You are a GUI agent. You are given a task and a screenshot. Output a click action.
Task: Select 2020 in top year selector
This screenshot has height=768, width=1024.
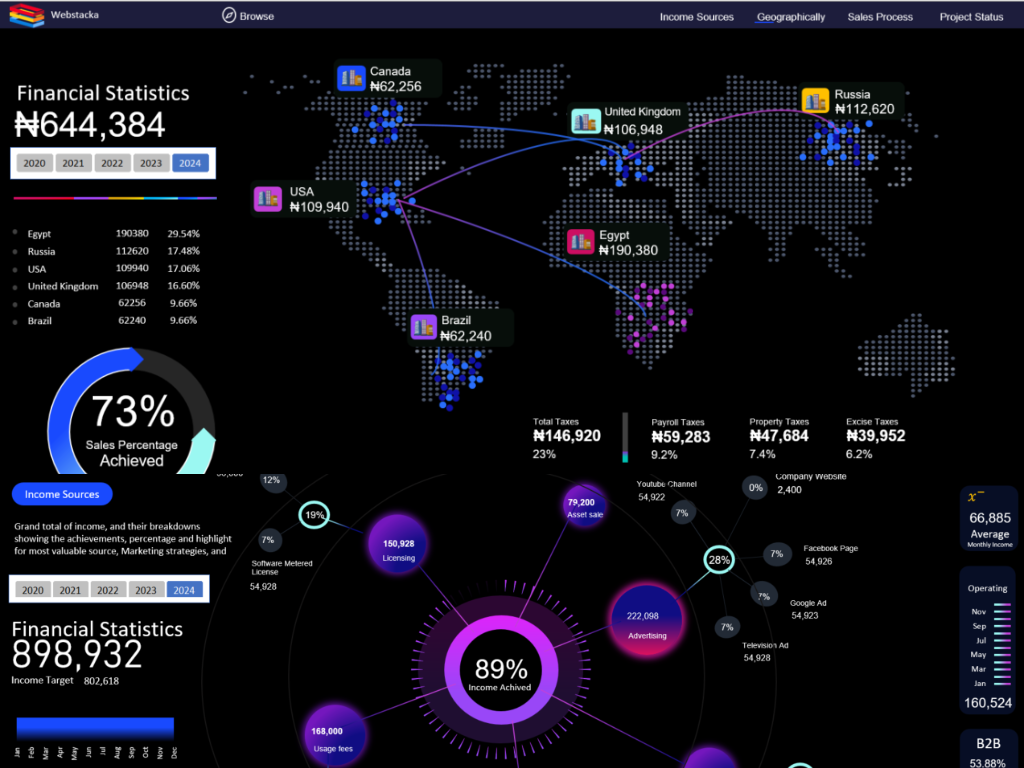[35, 163]
